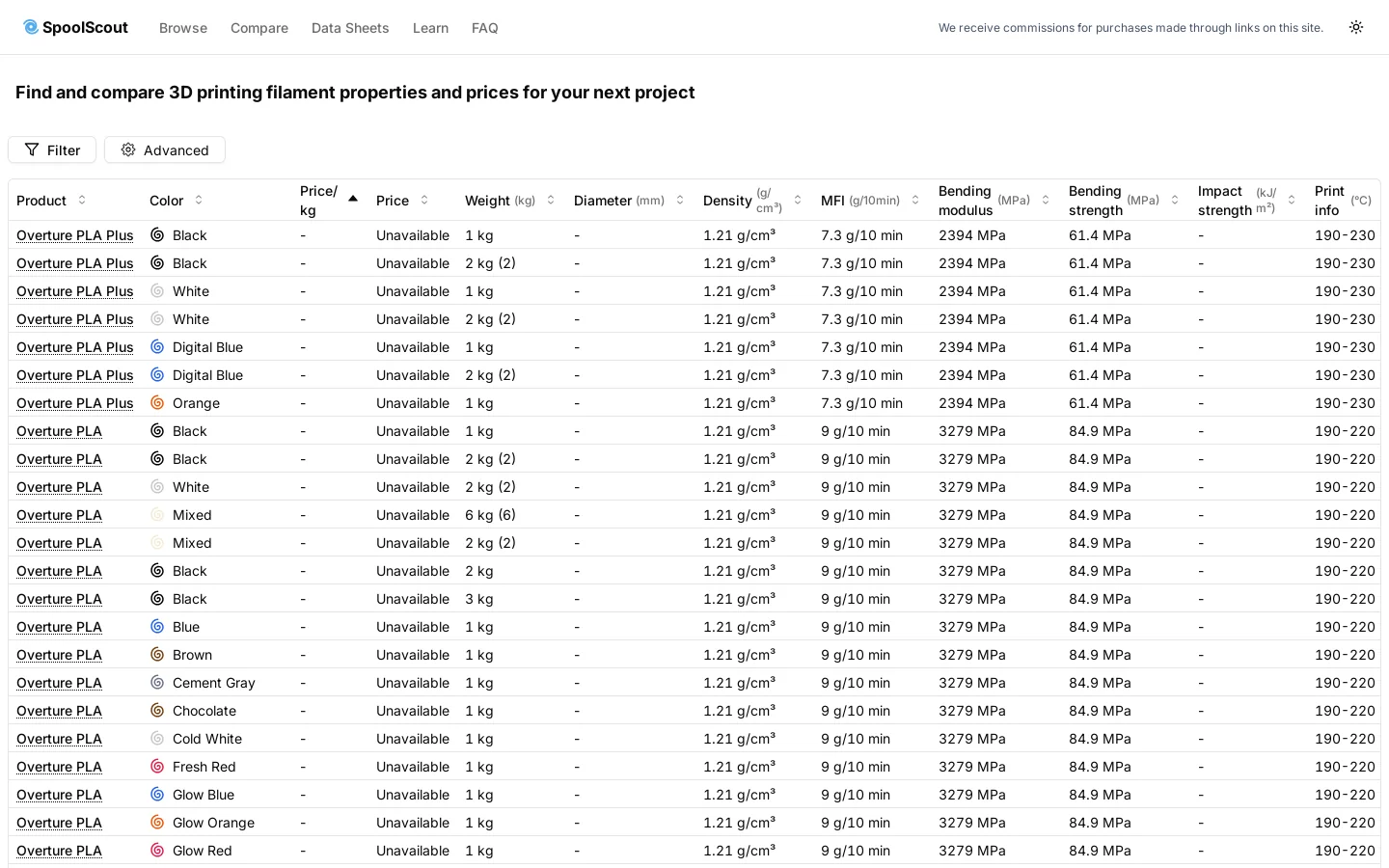Select the "Blue" color label

[186, 627]
